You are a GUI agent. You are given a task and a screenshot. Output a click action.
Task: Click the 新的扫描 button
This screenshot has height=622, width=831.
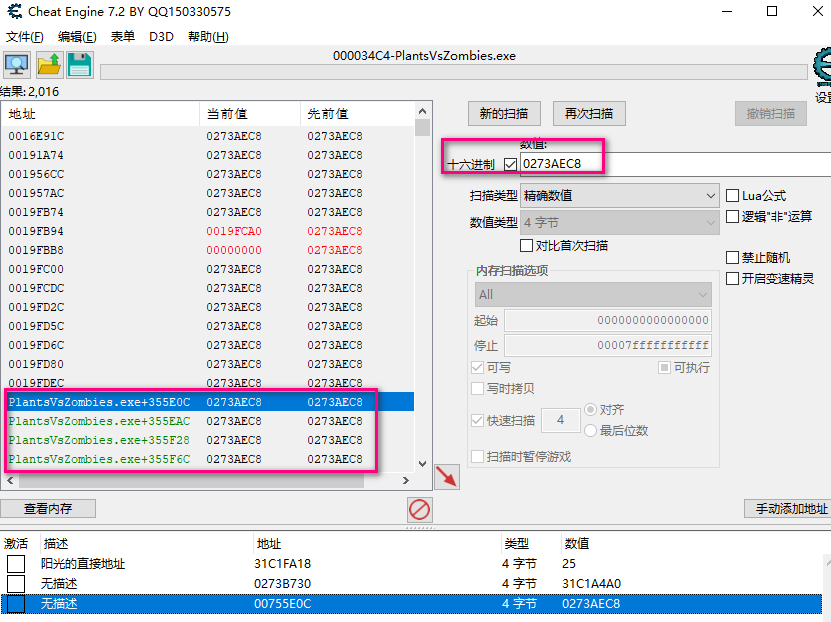[x=504, y=113]
